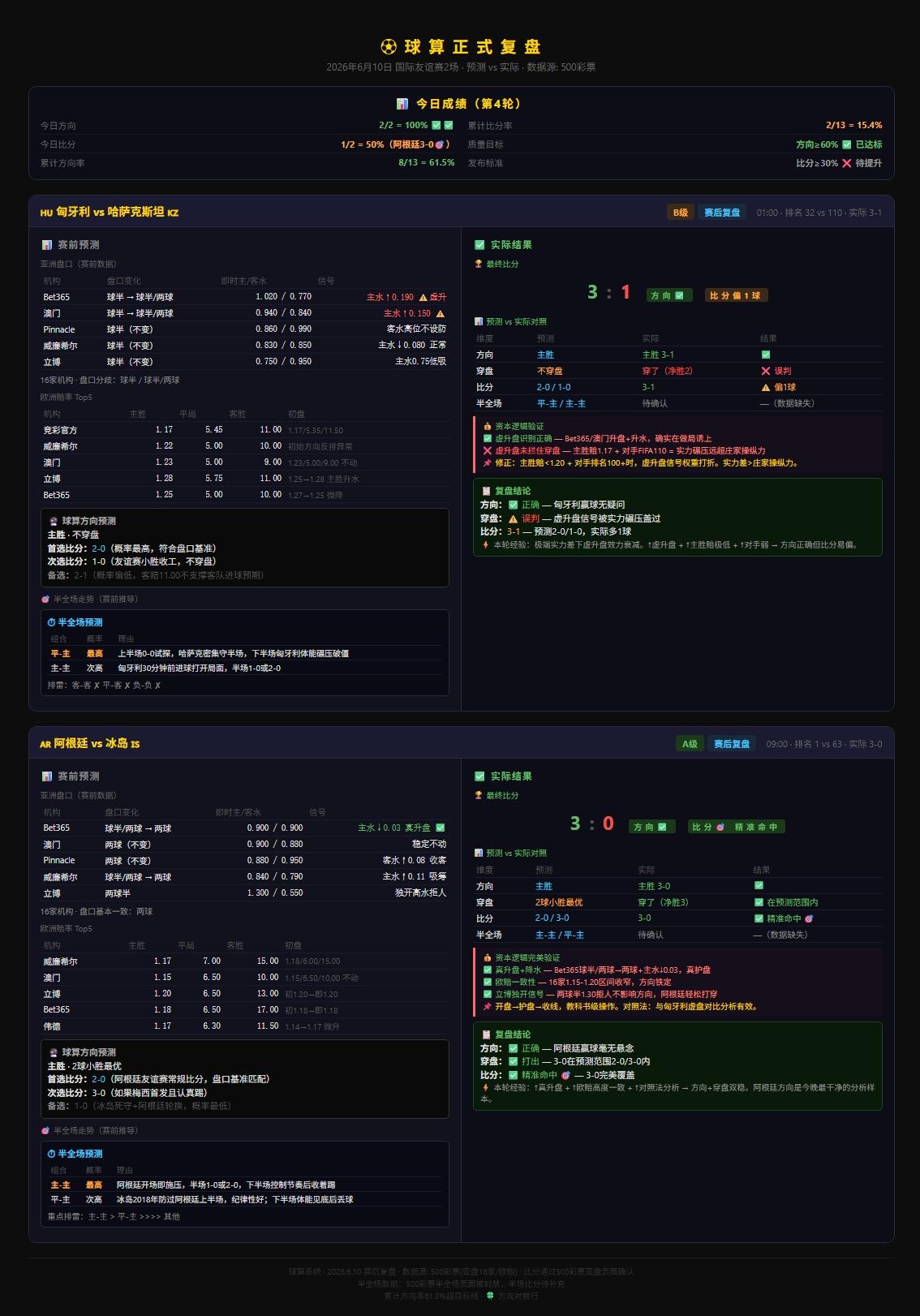Click 16家机构 · 盘口分歧：球半 / 球半/两球 note
This screenshot has width=920, height=1316.
tap(110, 380)
